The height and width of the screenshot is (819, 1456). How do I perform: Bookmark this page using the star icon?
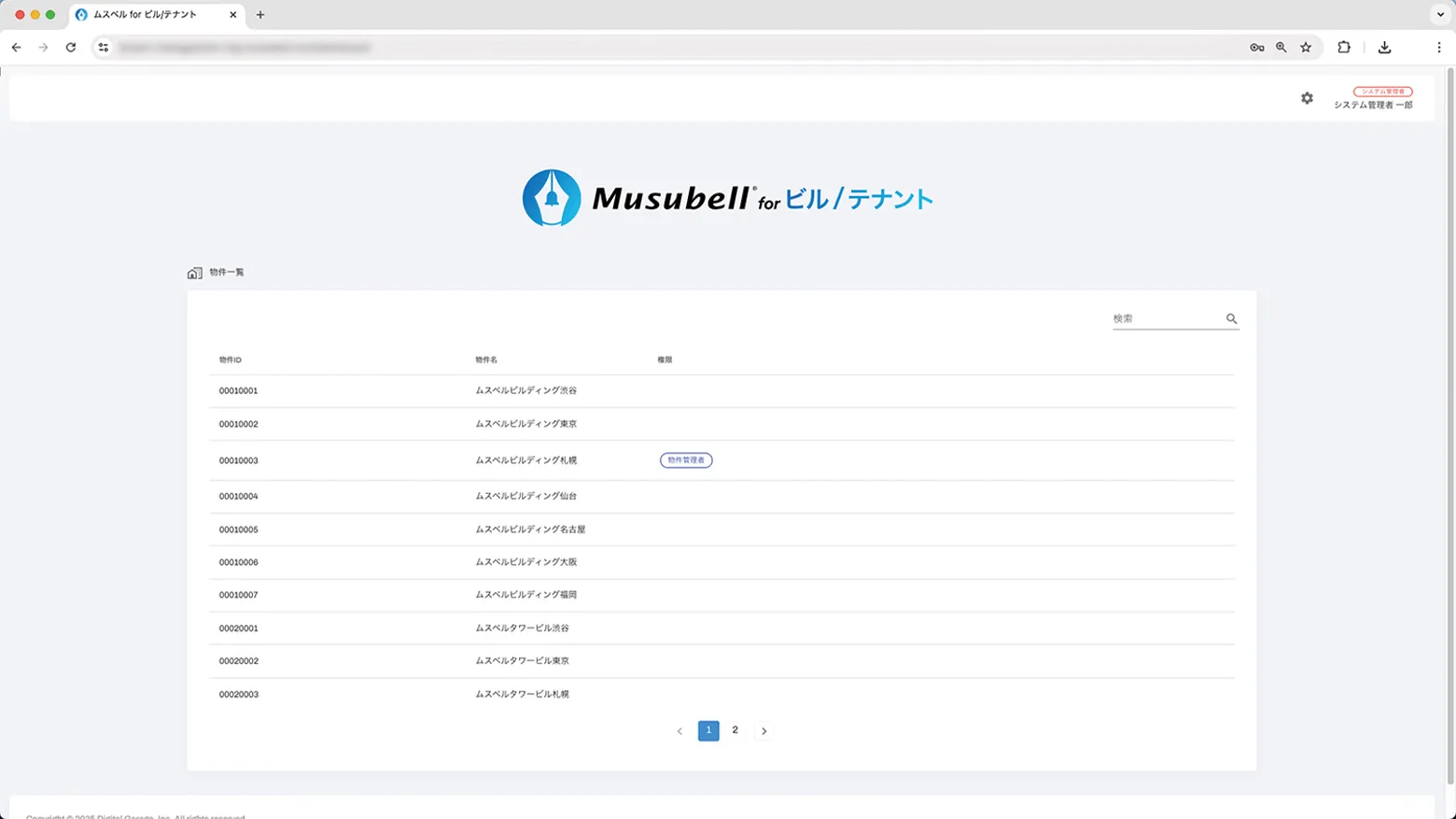coord(1306,47)
